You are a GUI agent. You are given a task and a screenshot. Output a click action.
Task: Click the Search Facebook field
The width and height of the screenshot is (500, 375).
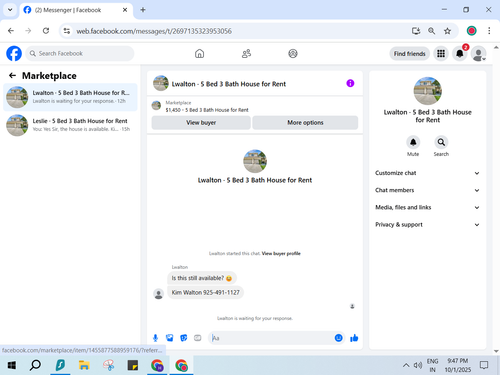tap(80, 53)
